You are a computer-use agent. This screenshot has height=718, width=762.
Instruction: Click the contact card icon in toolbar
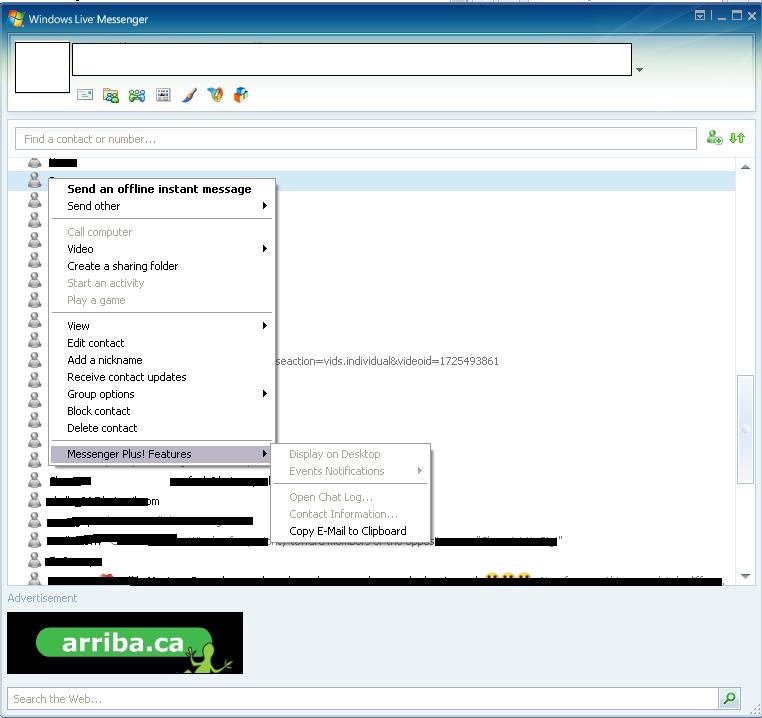tap(163, 95)
